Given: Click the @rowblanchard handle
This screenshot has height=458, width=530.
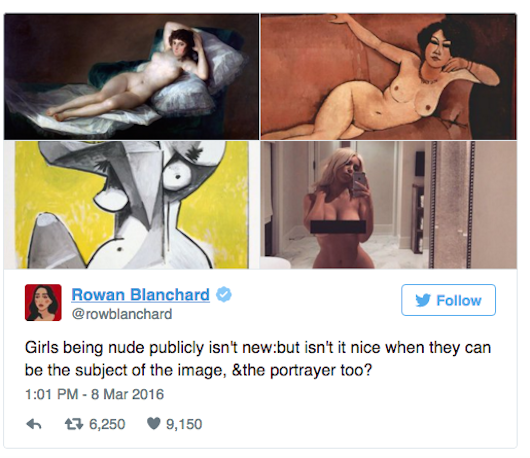Looking at the screenshot, I should click(x=122, y=314).
